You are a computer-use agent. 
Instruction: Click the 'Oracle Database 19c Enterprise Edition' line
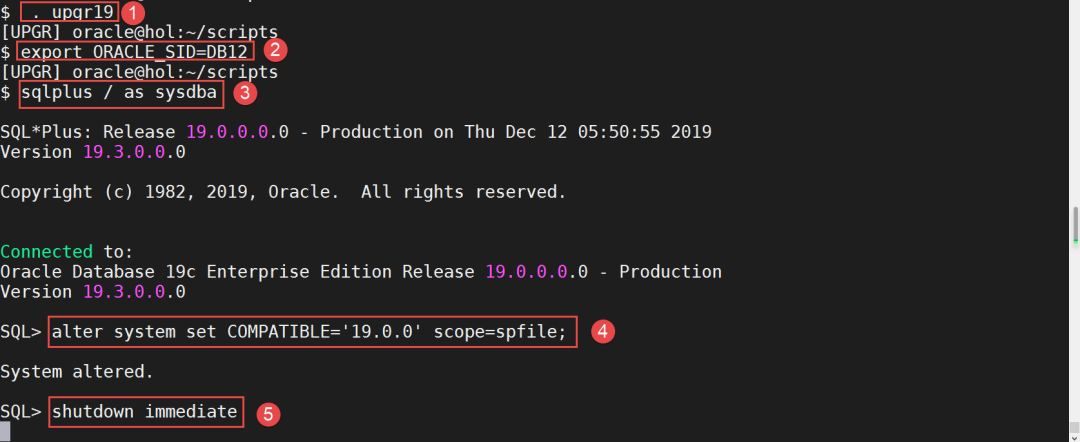pyautogui.click(x=240, y=272)
